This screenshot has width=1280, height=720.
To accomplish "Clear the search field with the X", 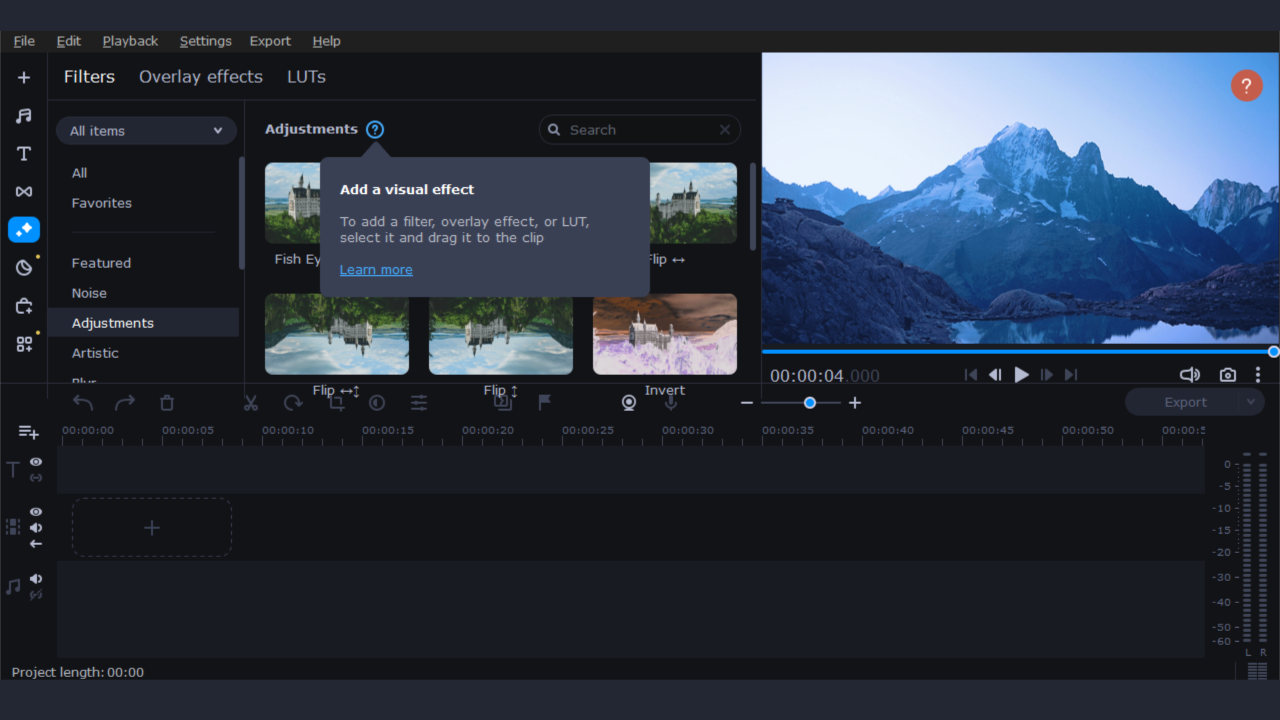I will point(725,130).
